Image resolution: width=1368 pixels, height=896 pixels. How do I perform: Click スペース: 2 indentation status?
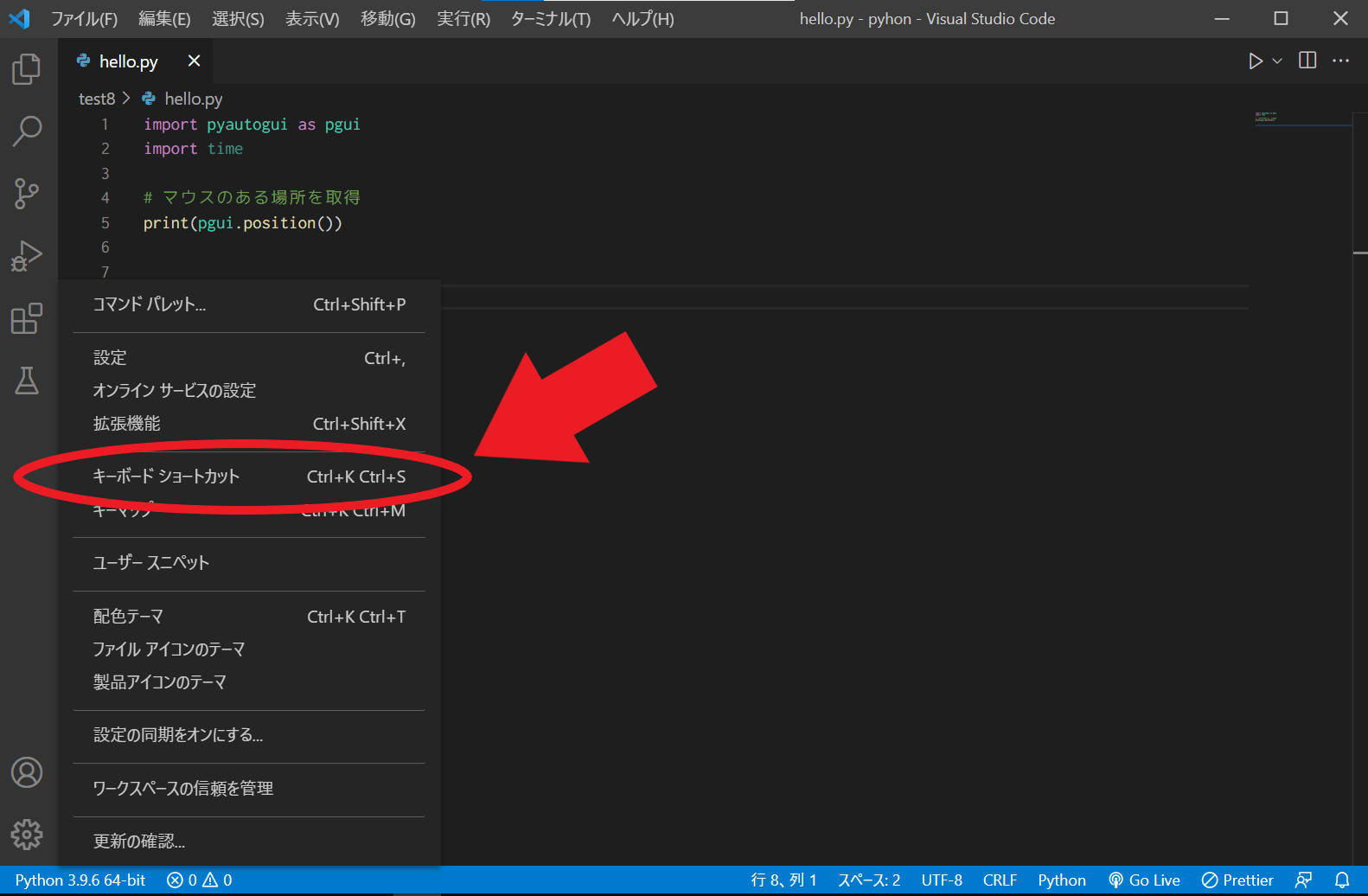[x=869, y=880]
